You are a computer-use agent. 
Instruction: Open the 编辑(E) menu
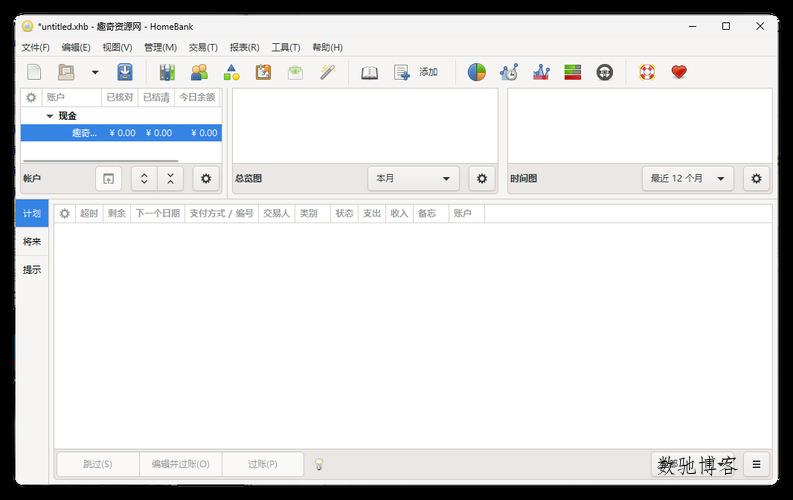[76, 47]
